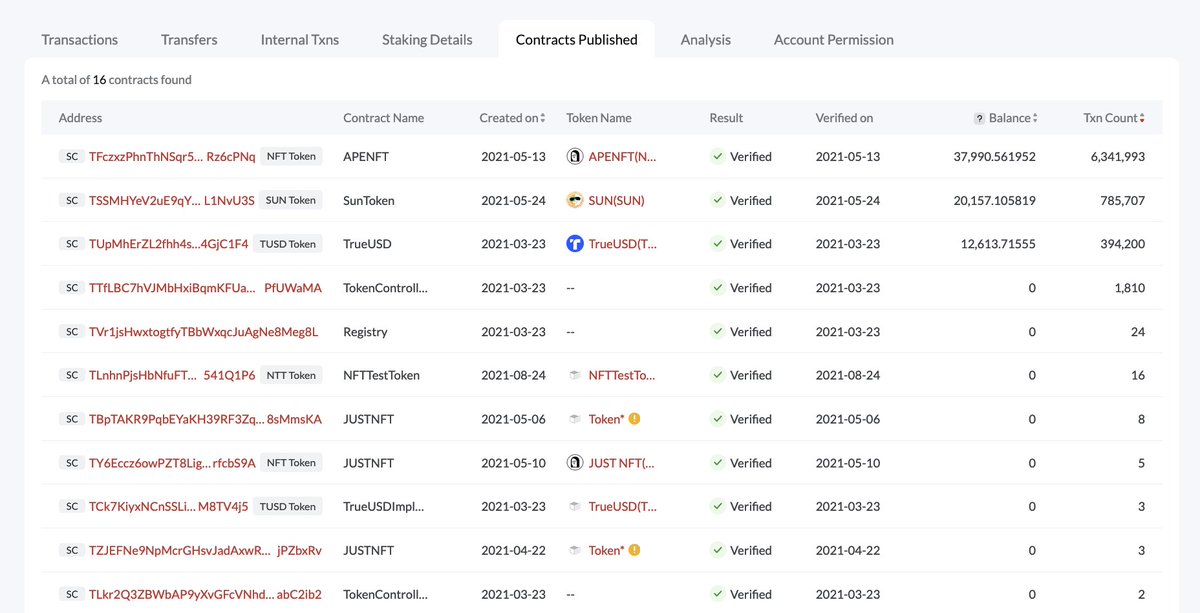Click SC badge in SunToken row

(72, 200)
